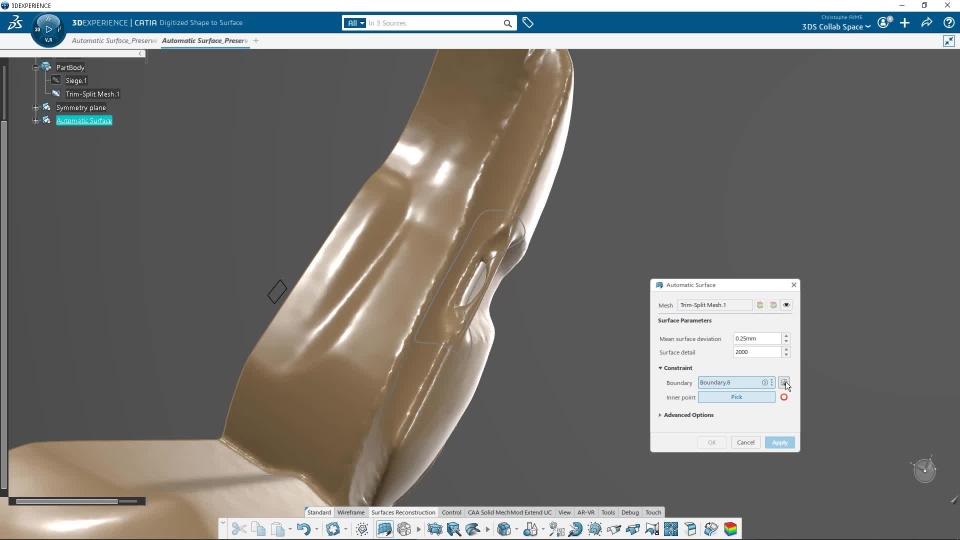Click the boundary selection button beside Boundary.8

[x=784, y=383]
